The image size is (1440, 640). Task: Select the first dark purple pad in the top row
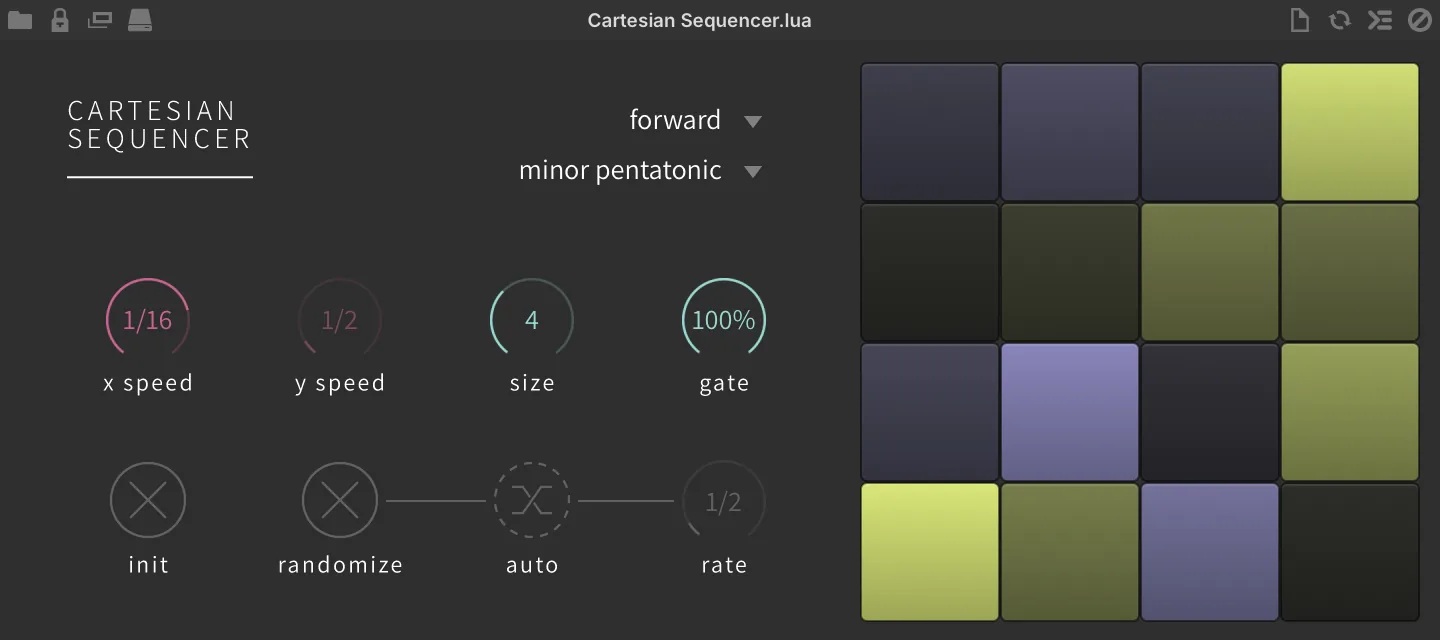click(930, 132)
